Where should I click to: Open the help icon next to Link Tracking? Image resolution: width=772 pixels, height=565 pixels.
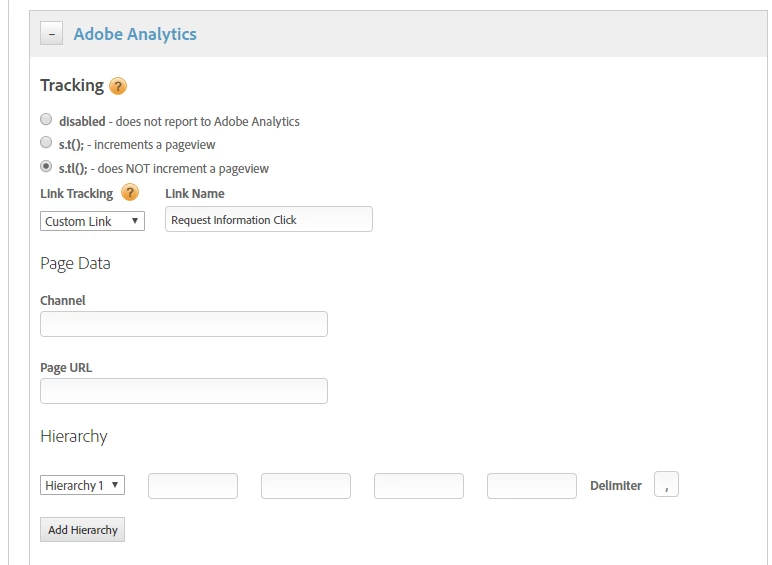coord(130,192)
